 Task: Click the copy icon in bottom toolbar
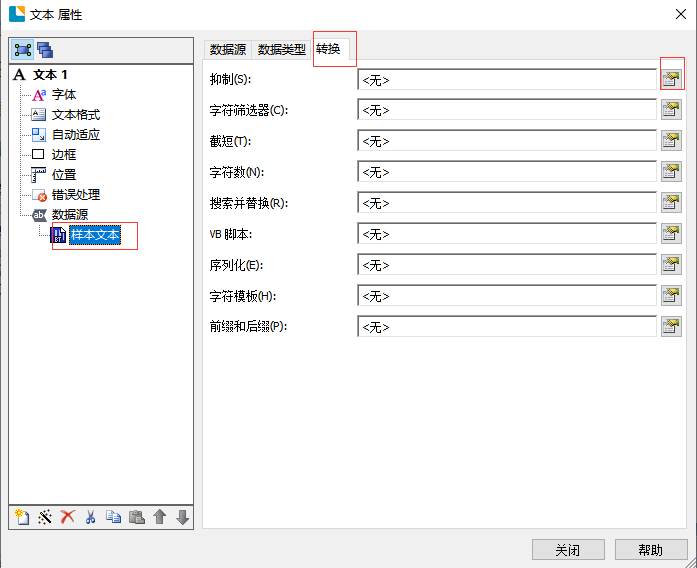[x=113, y=517]
